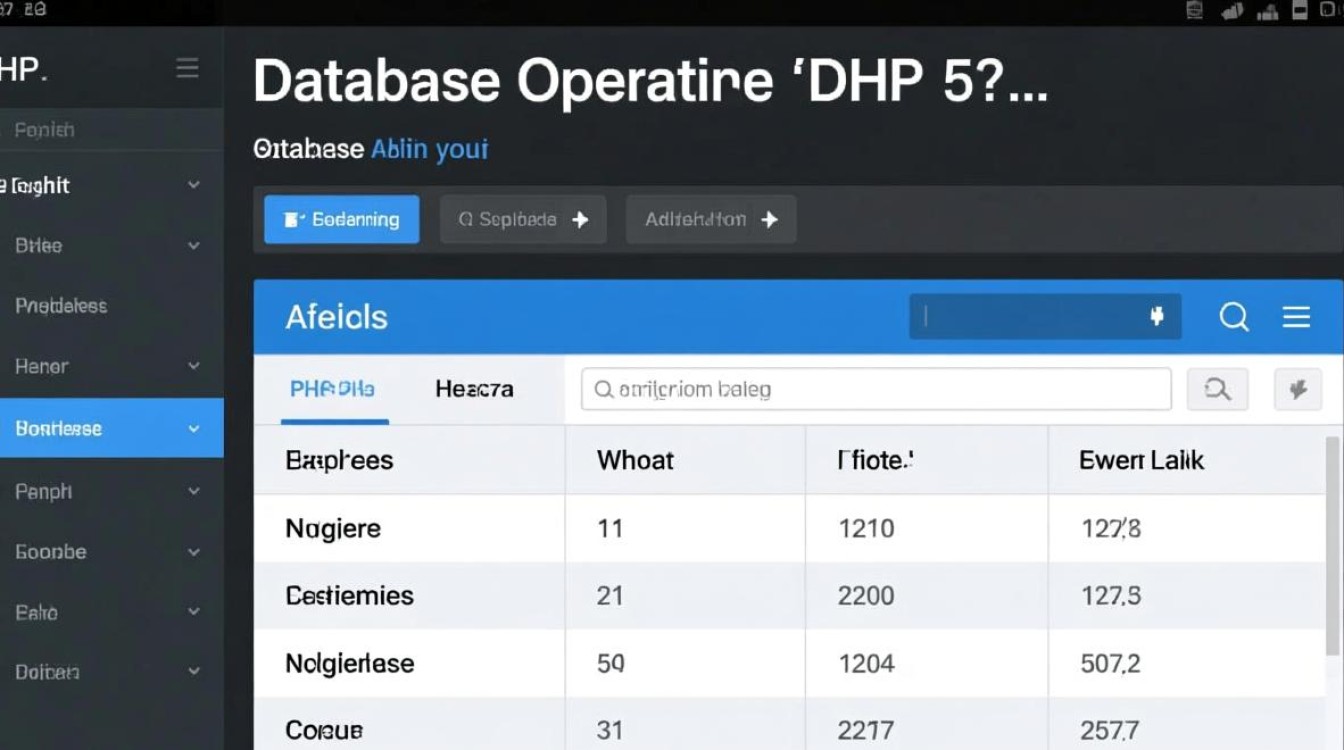Switch to the Heacza tab

(474, 389)
